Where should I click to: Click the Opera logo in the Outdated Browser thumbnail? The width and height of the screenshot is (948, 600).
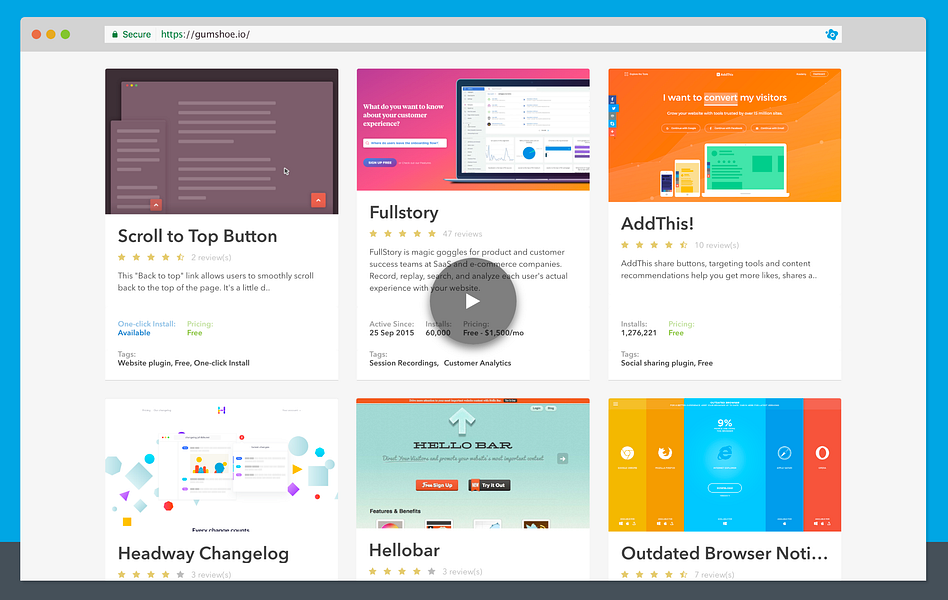822,451
